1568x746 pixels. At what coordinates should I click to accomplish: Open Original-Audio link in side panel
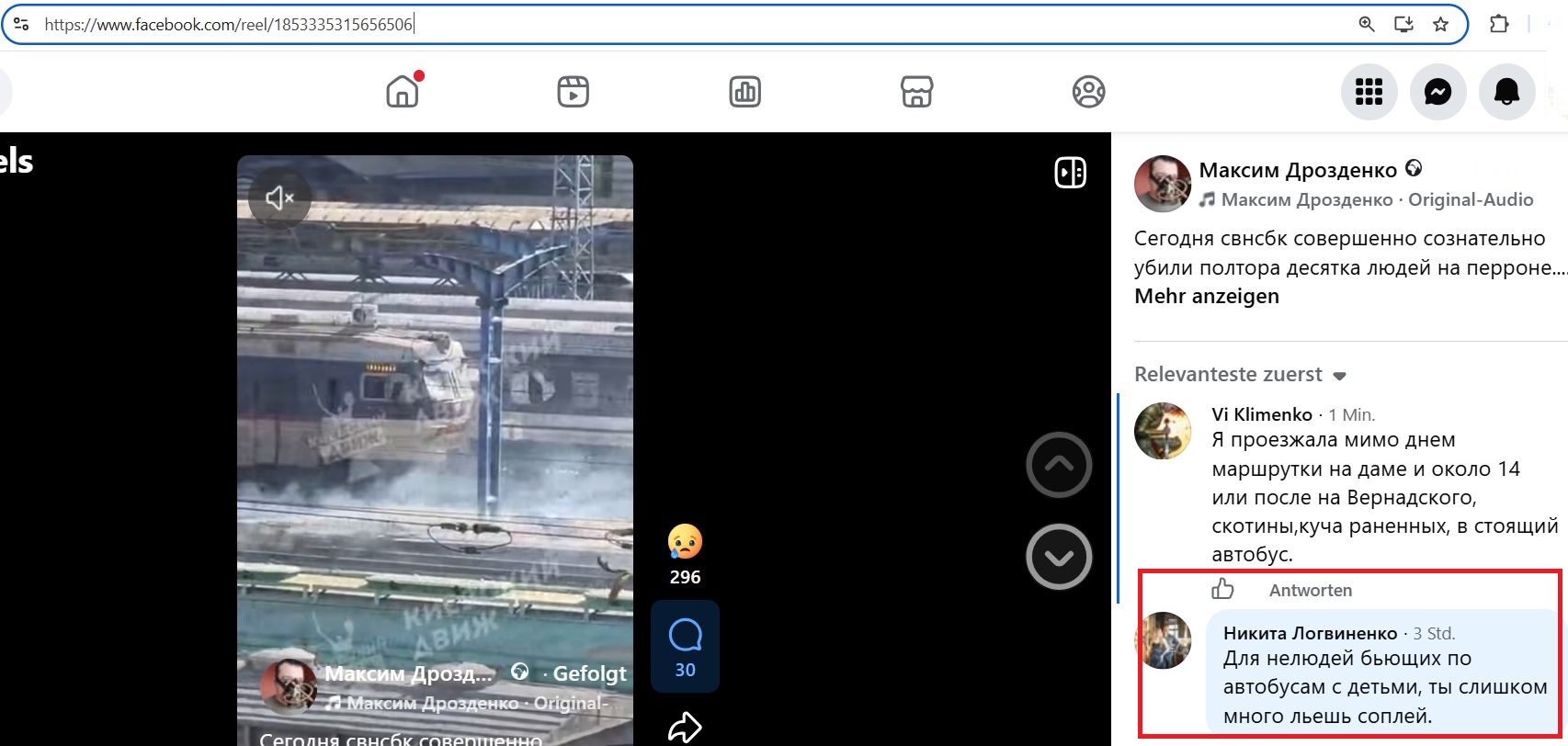pos(1471,199)
